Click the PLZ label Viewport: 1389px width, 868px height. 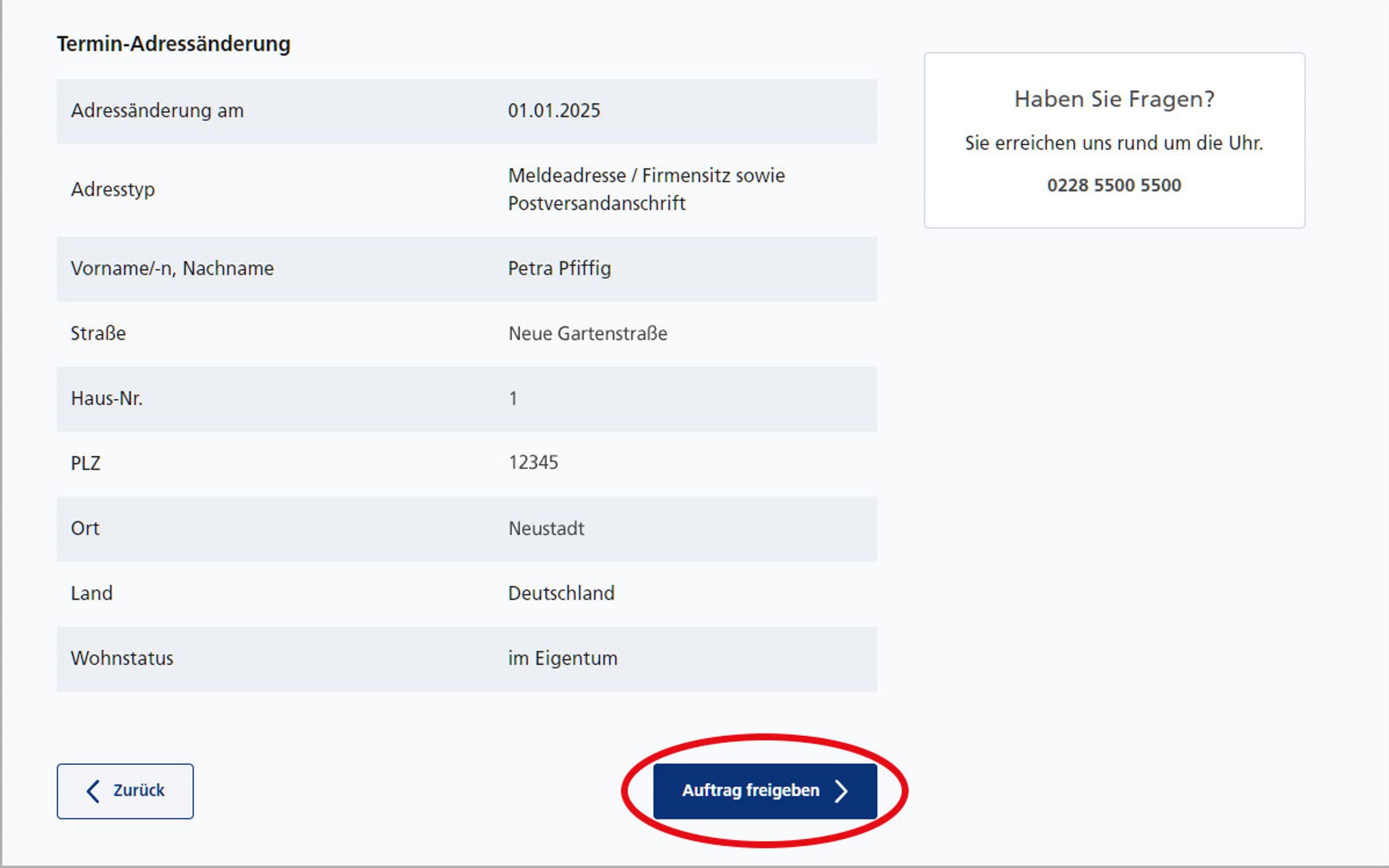(x=86, y=463)
